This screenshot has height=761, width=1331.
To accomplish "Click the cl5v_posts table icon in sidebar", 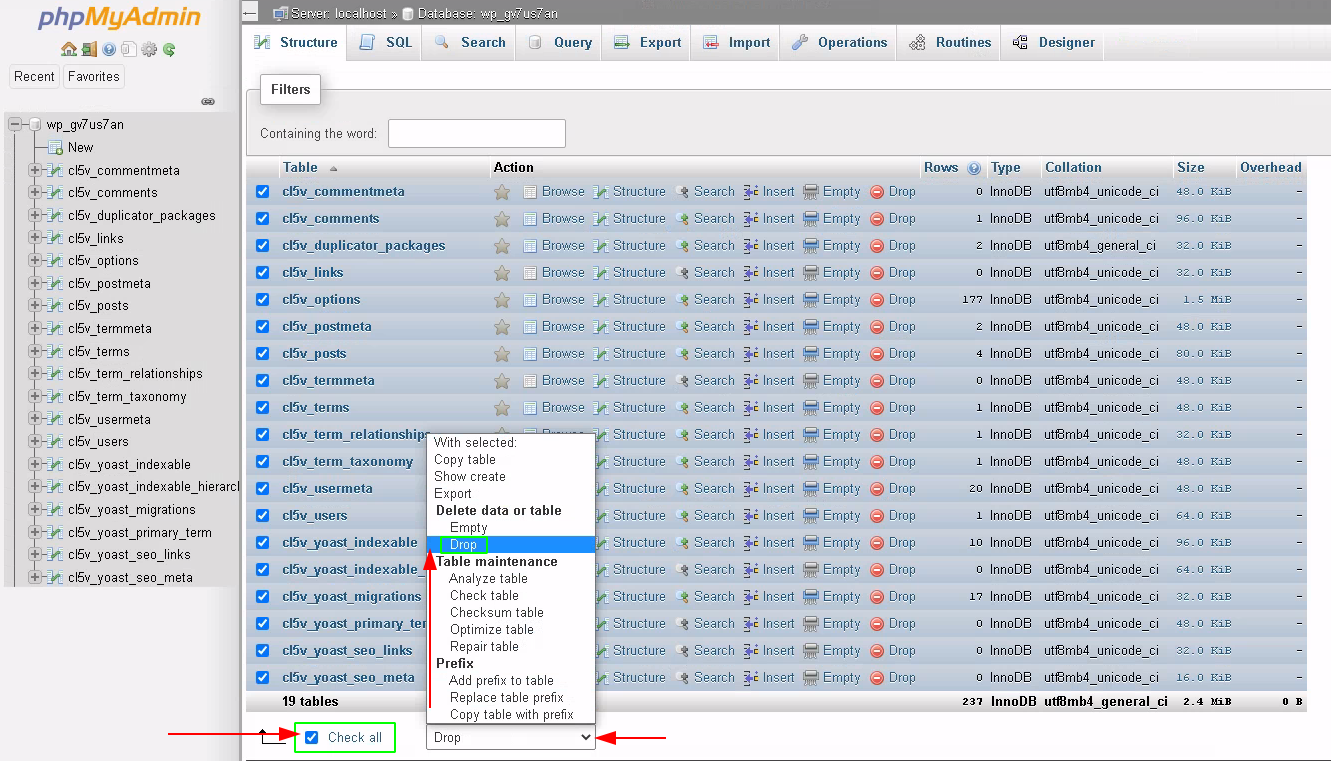I will click(56, 306).
